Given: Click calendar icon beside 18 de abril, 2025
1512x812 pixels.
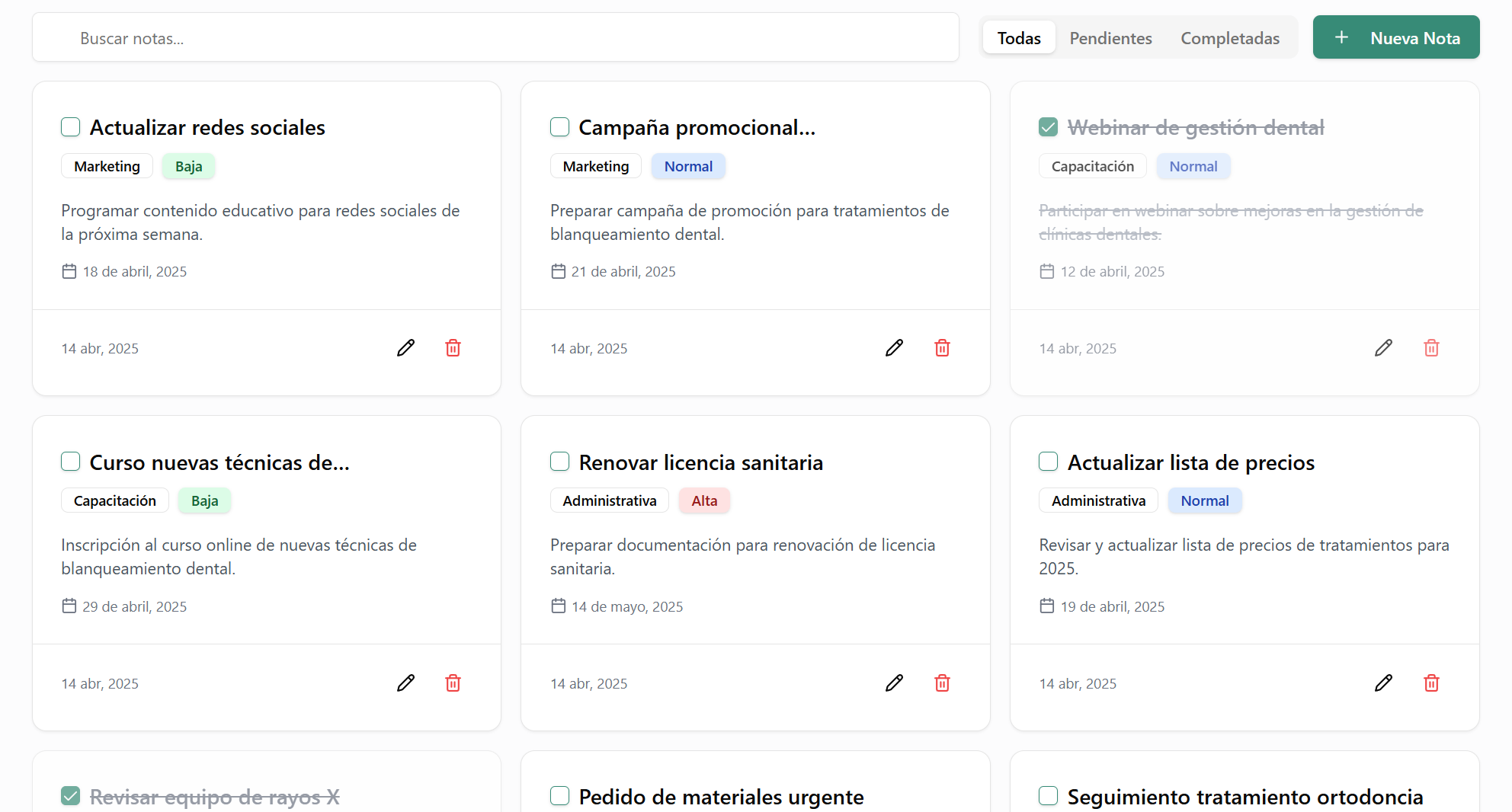Looking at the screenshot, I should (69, 271).
